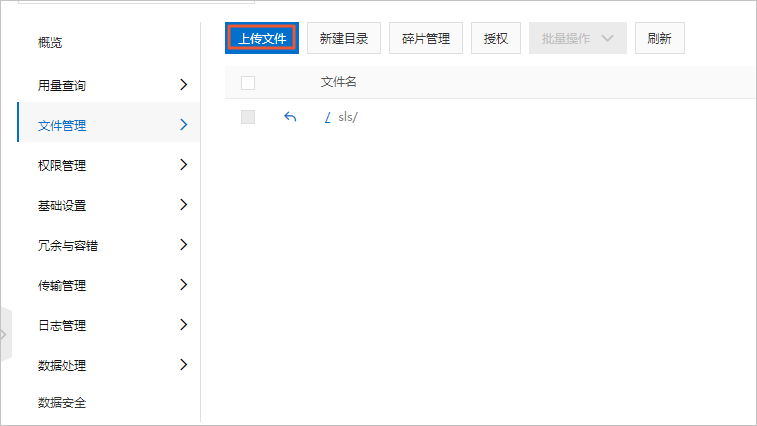Expand the 传输管理 chevron

pyautogui.click(x=183, y=284)
